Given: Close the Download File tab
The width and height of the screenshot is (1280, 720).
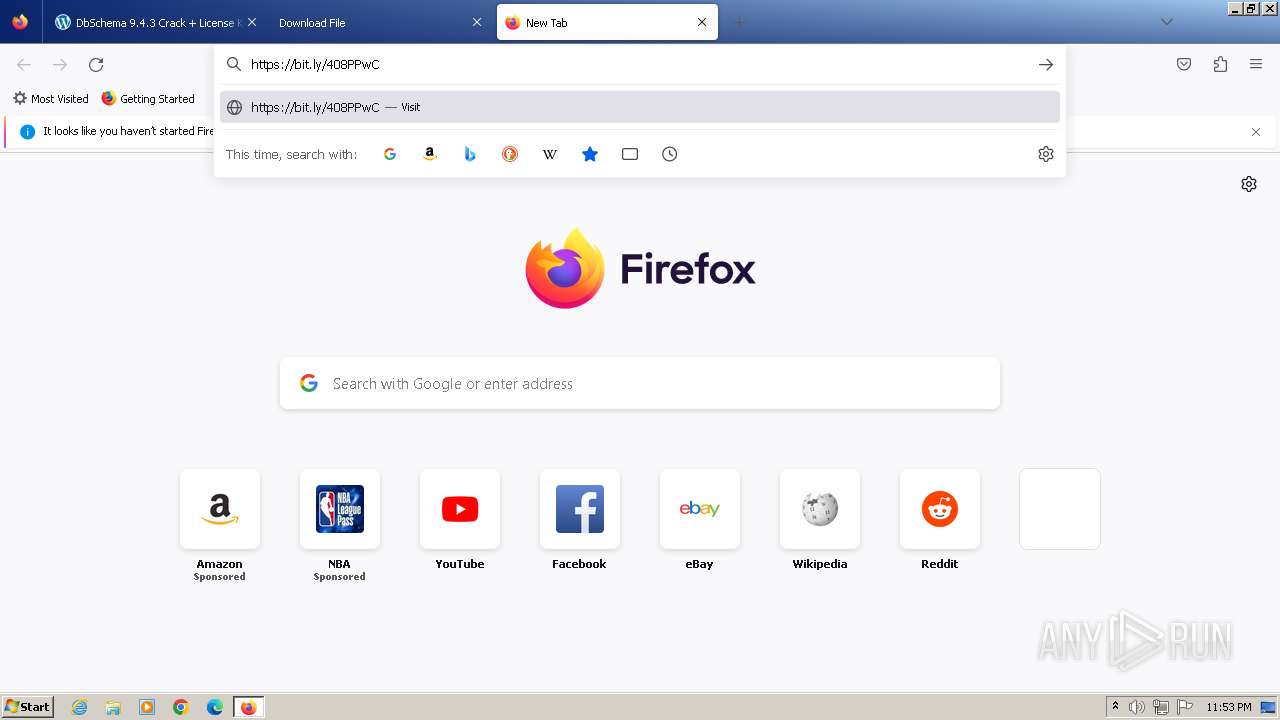Looking at the screenshot, I should coord(477,22).
